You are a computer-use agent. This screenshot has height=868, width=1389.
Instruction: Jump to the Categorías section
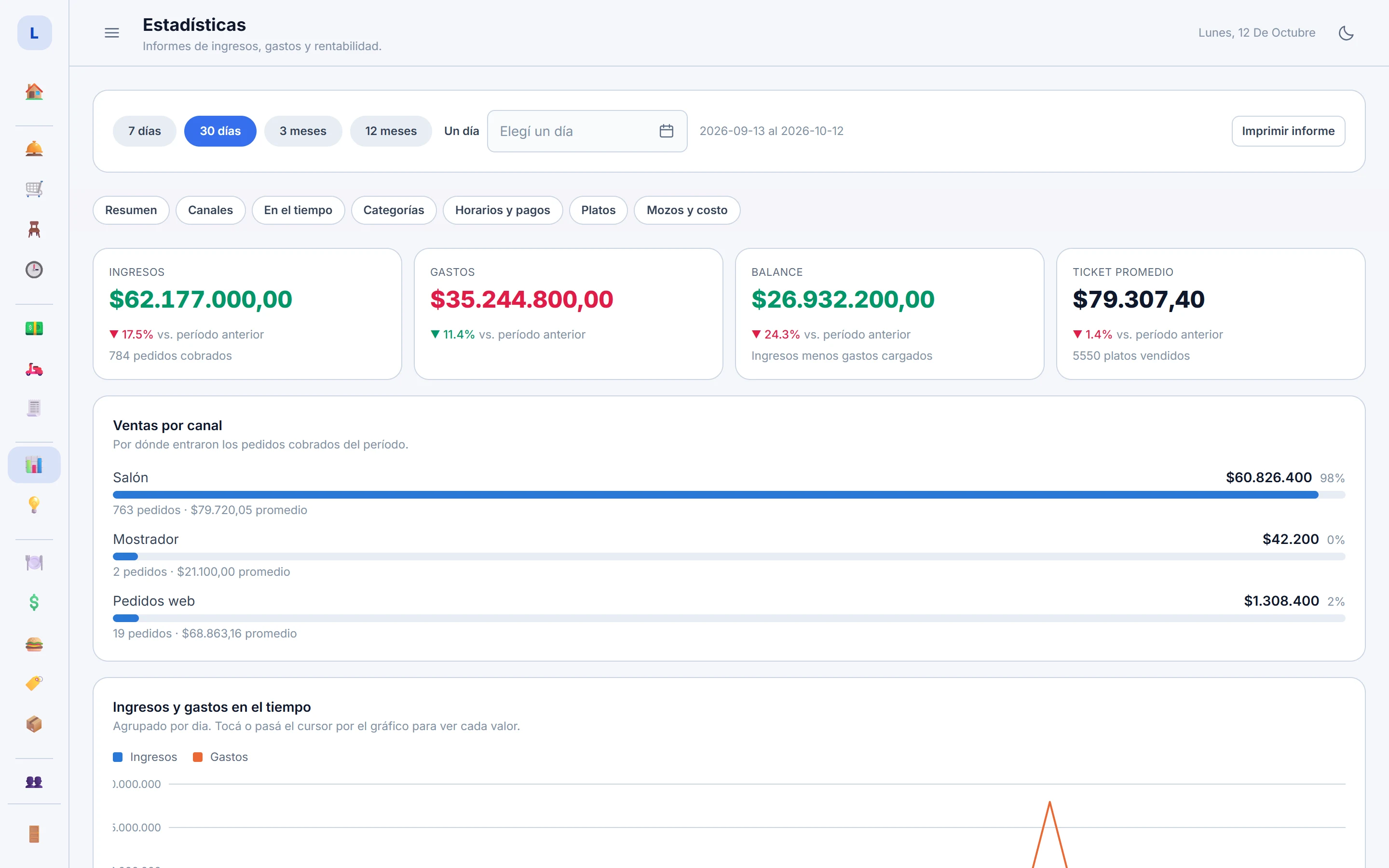click(394, 210)
